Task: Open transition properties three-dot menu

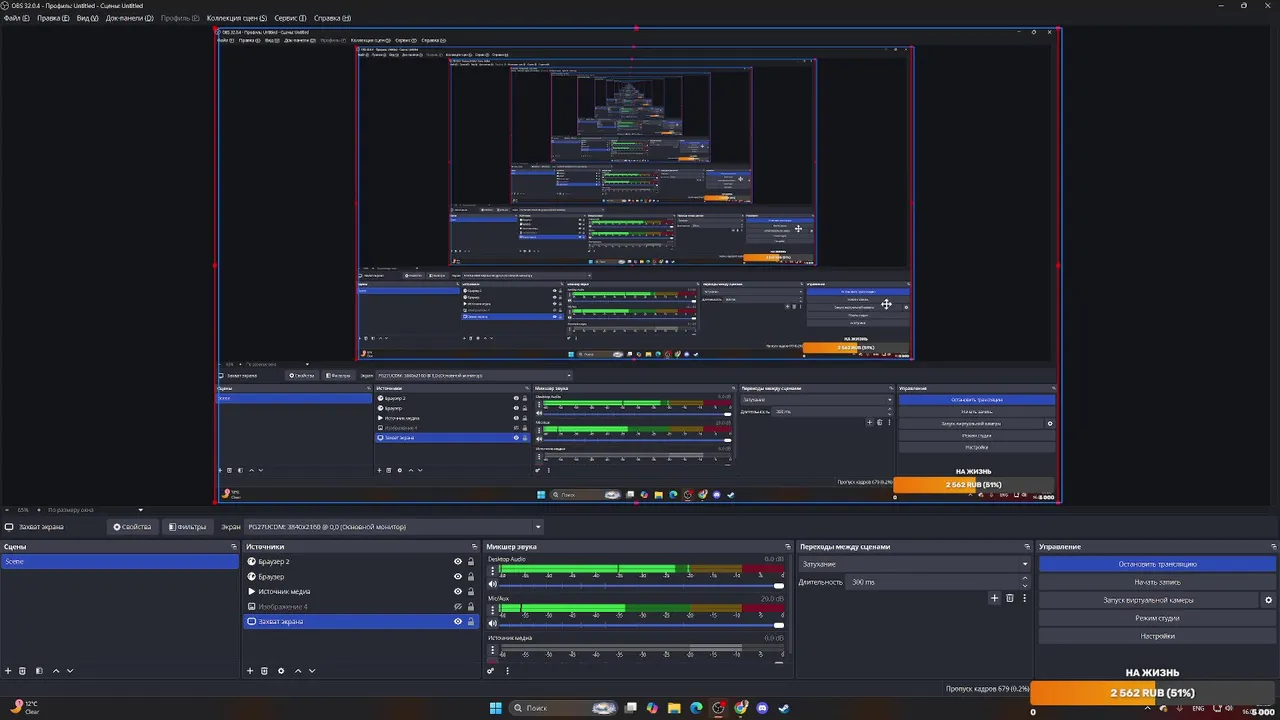Action: pos(1024,598)
